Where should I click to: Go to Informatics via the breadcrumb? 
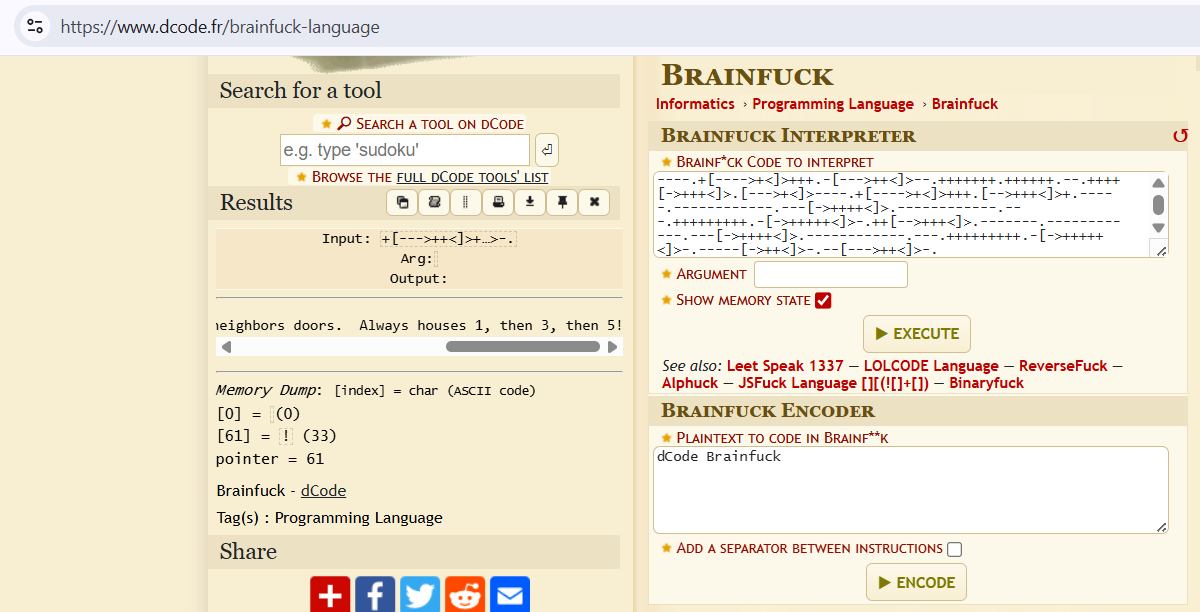695,103
